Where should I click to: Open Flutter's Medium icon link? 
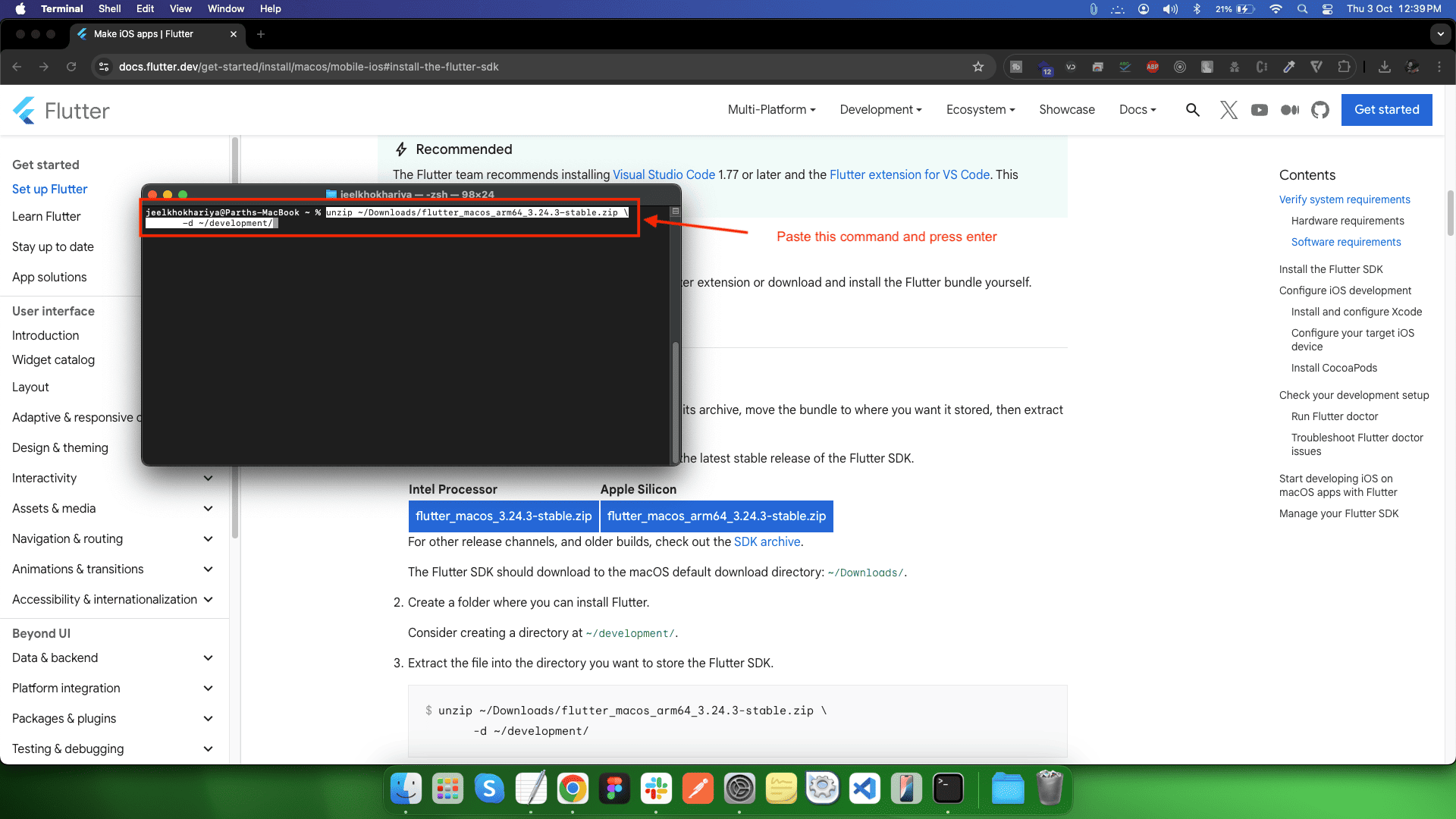click(1289, 110)
